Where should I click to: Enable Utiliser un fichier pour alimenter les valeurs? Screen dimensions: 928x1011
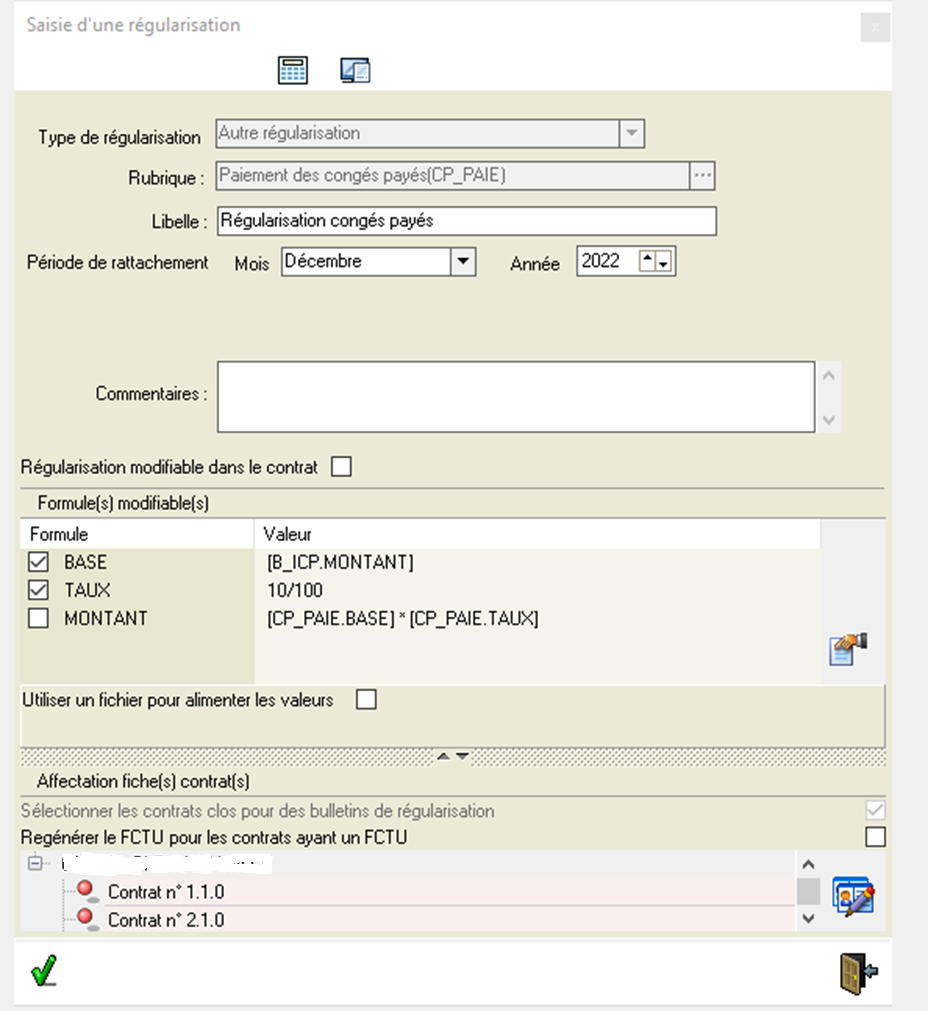[367, 700]
